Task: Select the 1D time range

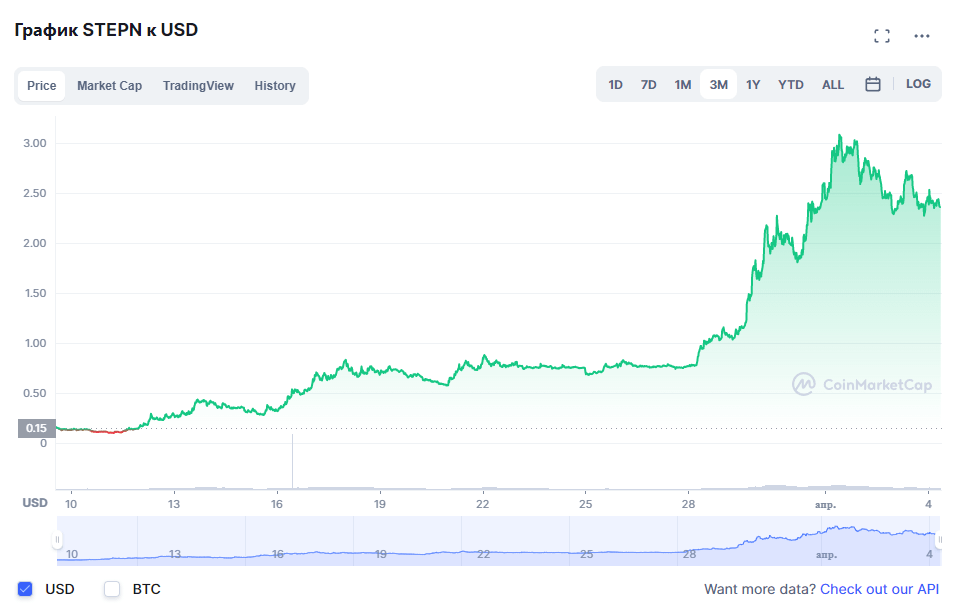Action: click(616, 85)
